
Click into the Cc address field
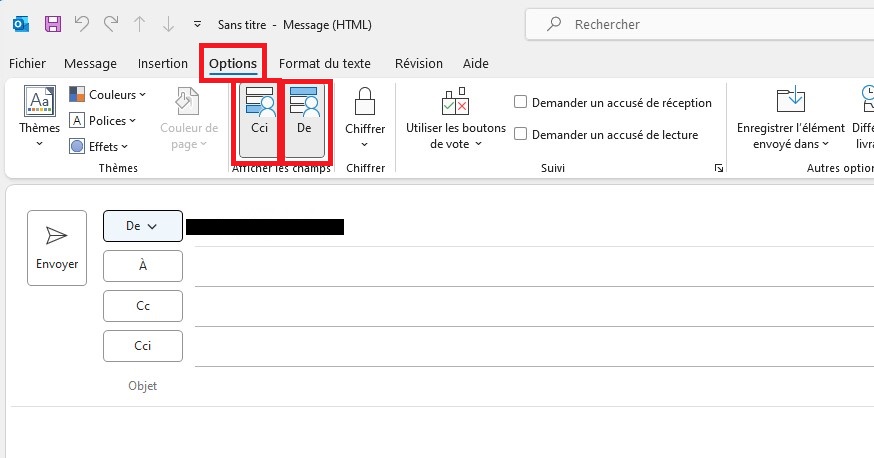click(534, 306)
